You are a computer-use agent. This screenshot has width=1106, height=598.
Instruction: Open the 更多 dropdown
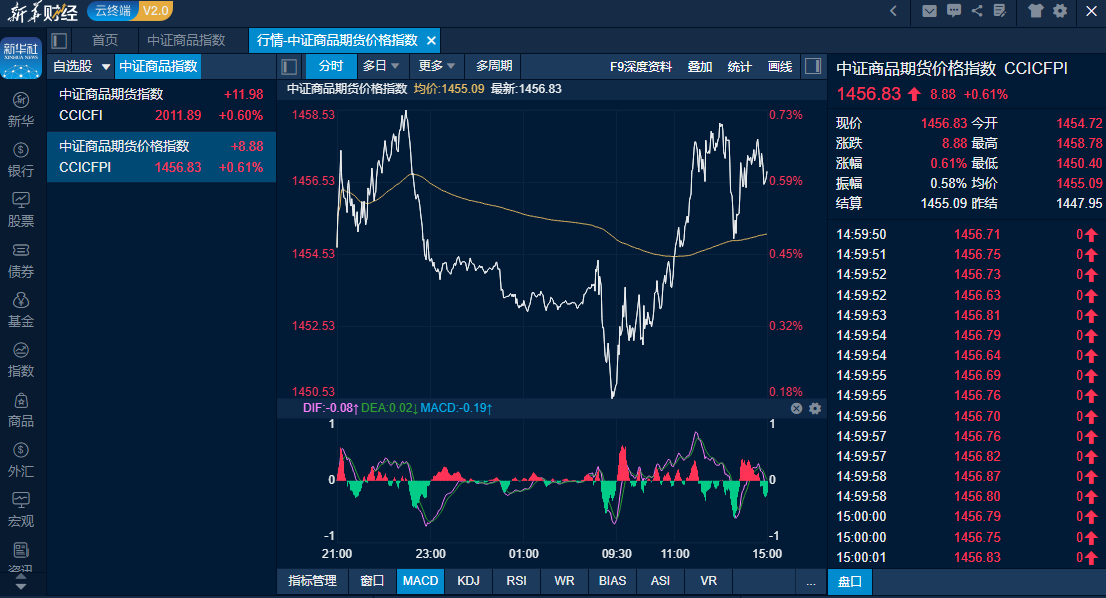click(437, 66)
